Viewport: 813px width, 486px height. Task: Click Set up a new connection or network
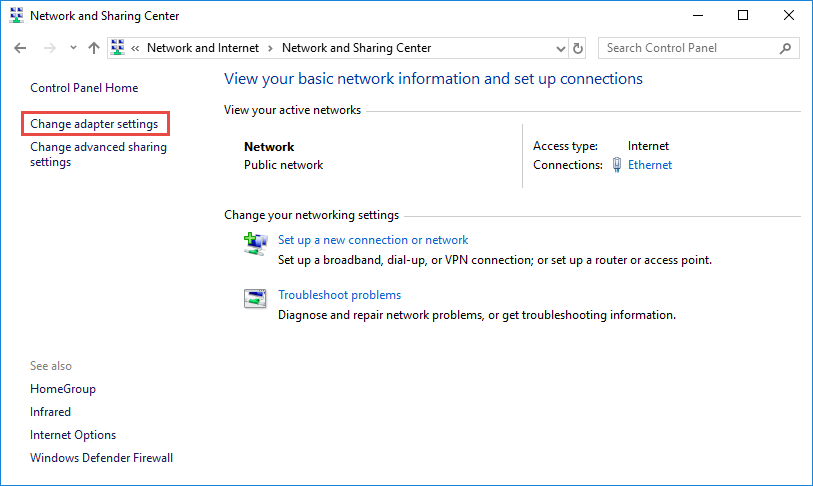[x=373, y=240]
